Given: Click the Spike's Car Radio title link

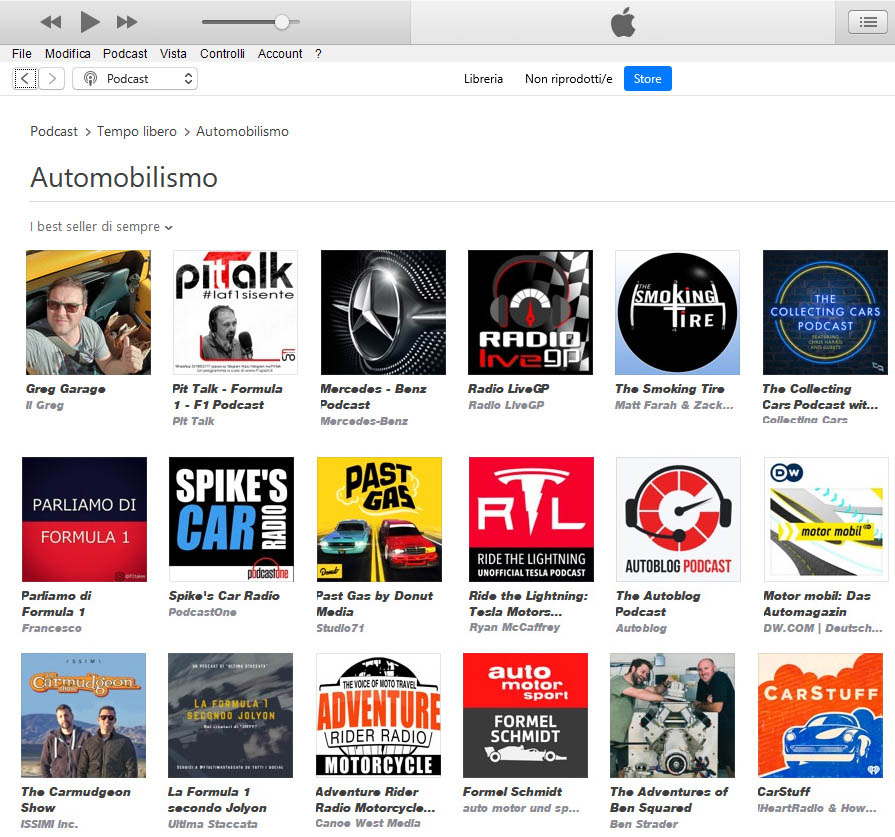Looking at the screenshot, I should (224, 595).
